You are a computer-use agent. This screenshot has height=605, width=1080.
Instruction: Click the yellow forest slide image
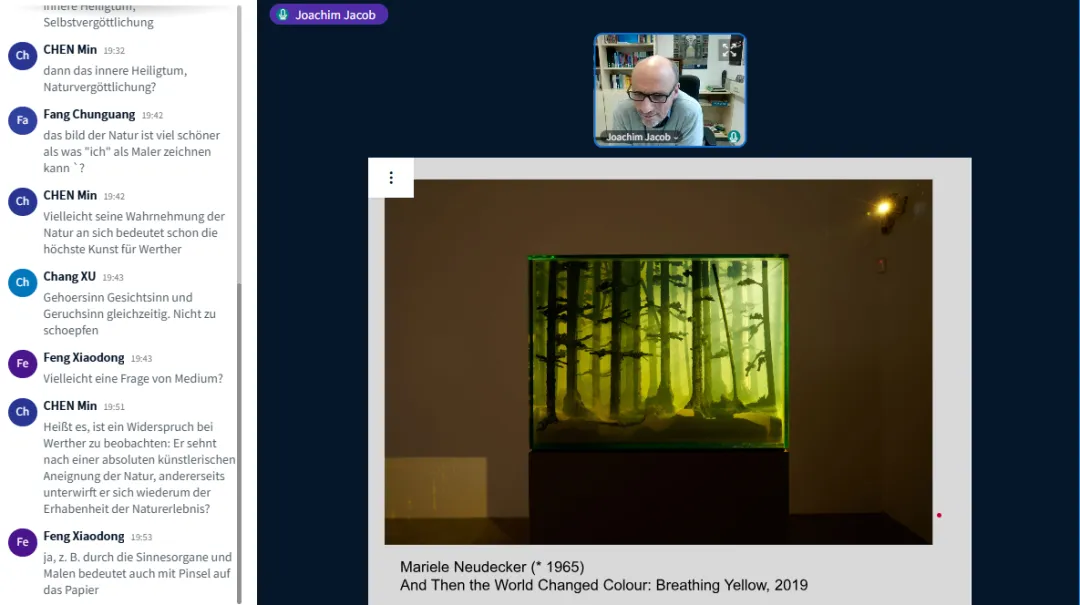[658, 362]
